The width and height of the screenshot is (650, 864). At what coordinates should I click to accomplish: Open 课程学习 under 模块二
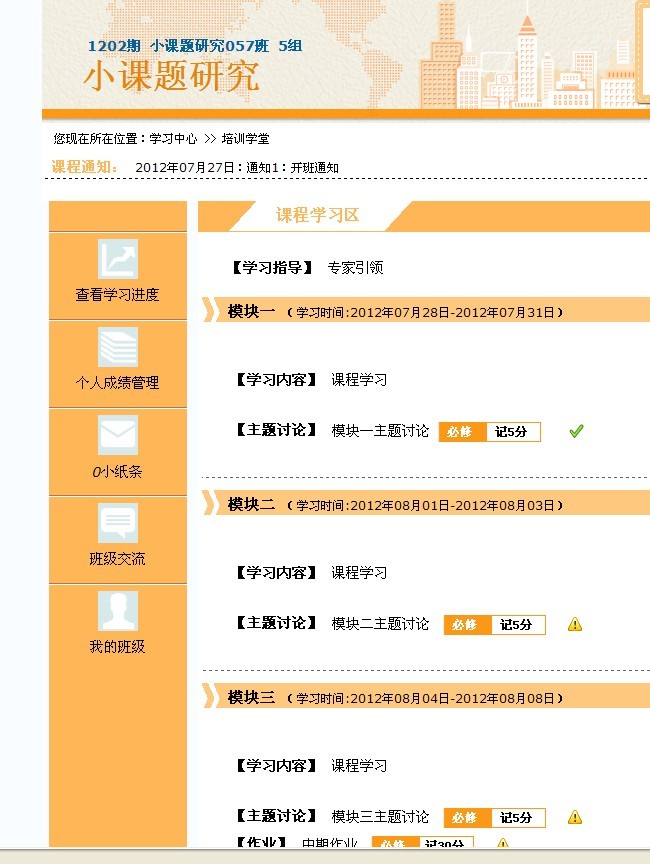(x=359, y=573)
